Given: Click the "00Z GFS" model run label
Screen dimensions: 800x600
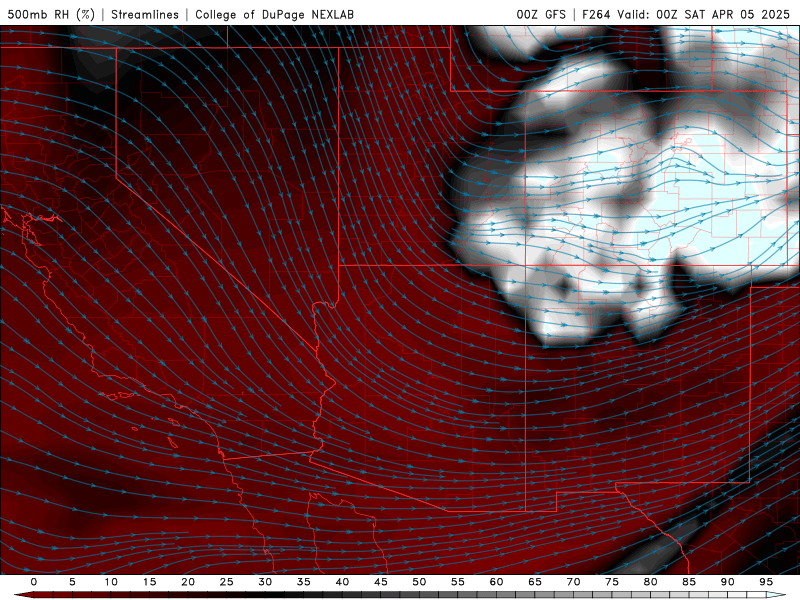Looking at the screenshot, I should 541,15.
